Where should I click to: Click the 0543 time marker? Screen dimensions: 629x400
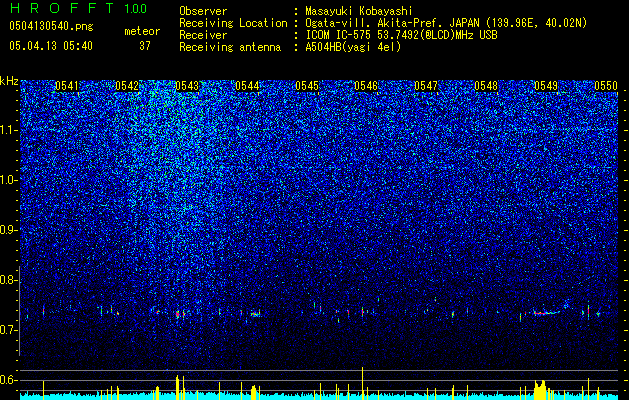click(x=187, y=86)
